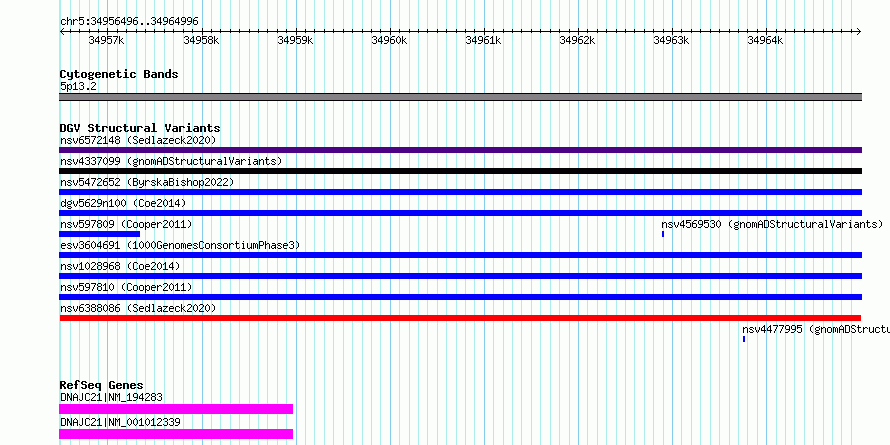Screen dimensions: 890x445
Task: Click the short blue nsv597809 variant bar
Action: click(x=99, y=234)
